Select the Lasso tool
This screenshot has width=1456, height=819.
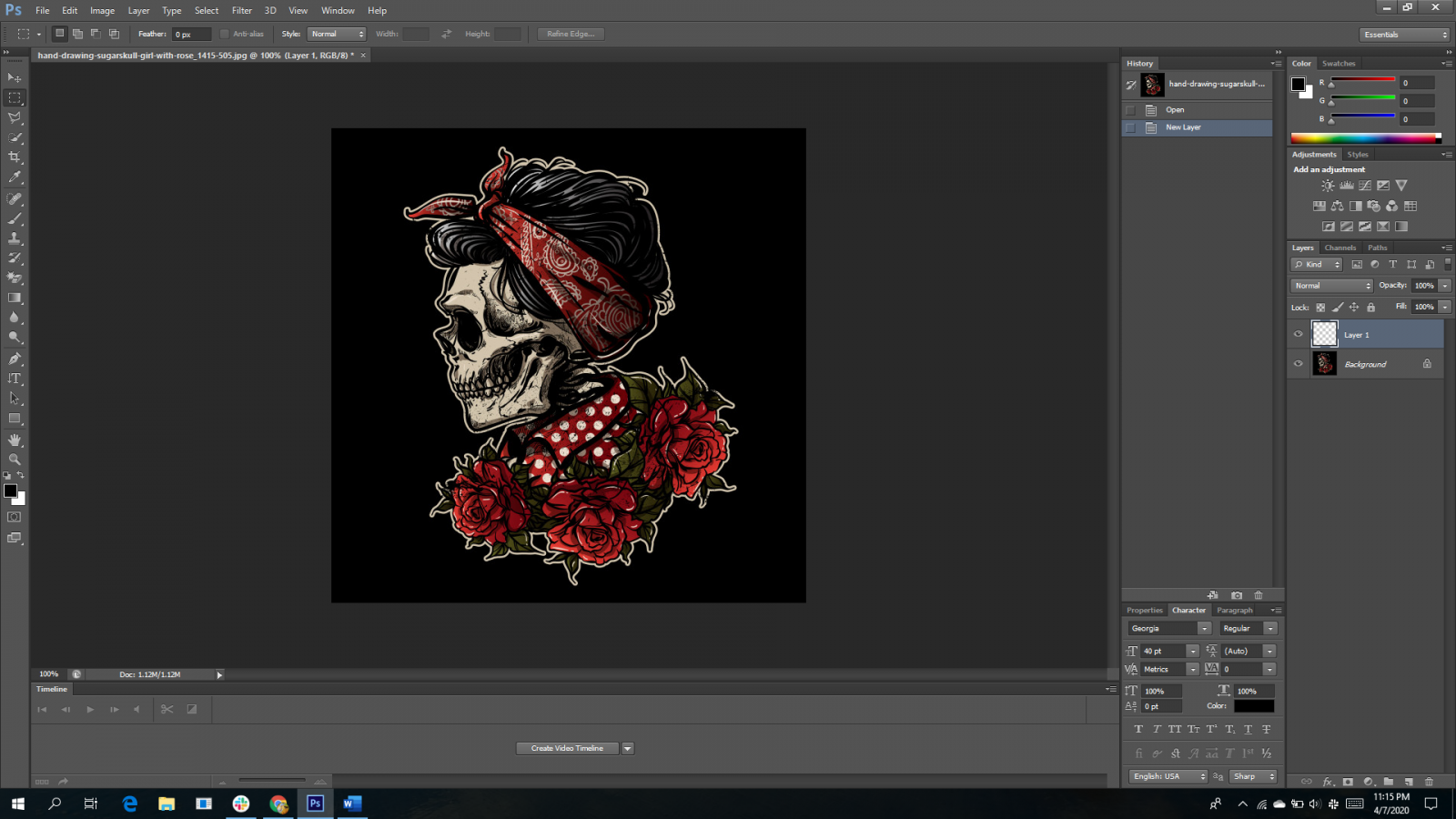tap(15, 117)
